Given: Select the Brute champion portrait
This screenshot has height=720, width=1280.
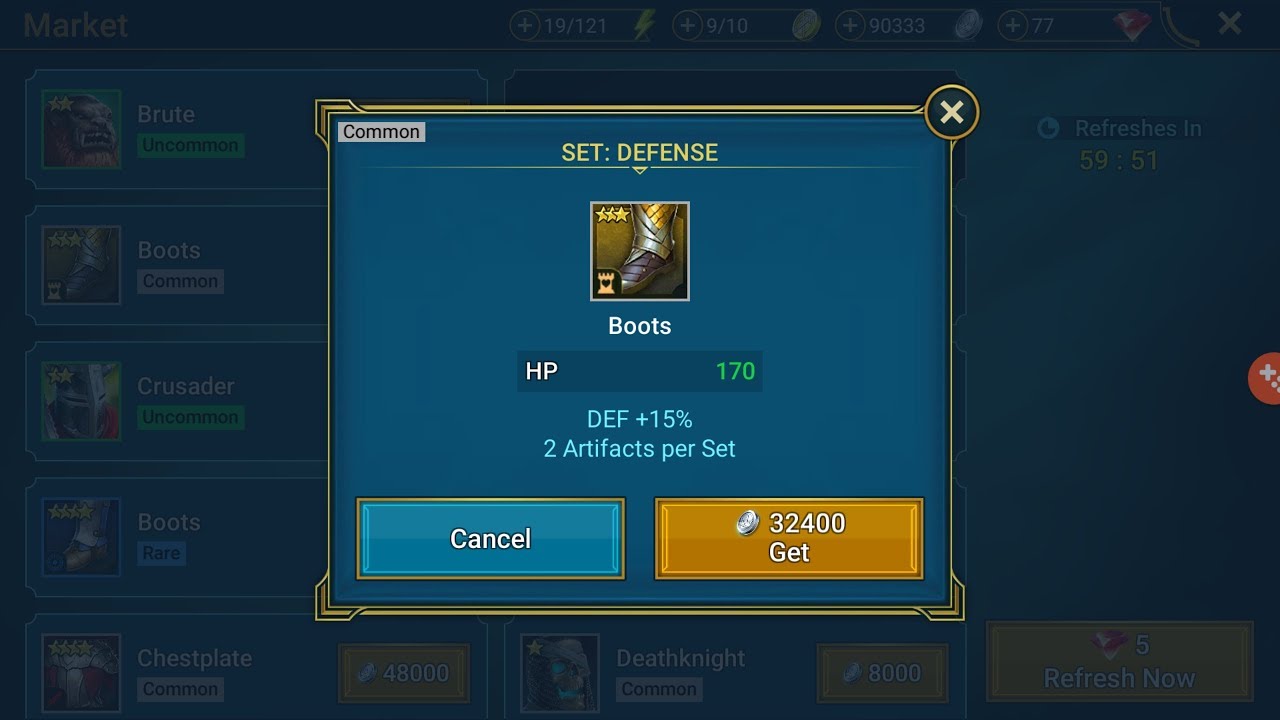Looking at the screenshot, I should pos(82,129).
